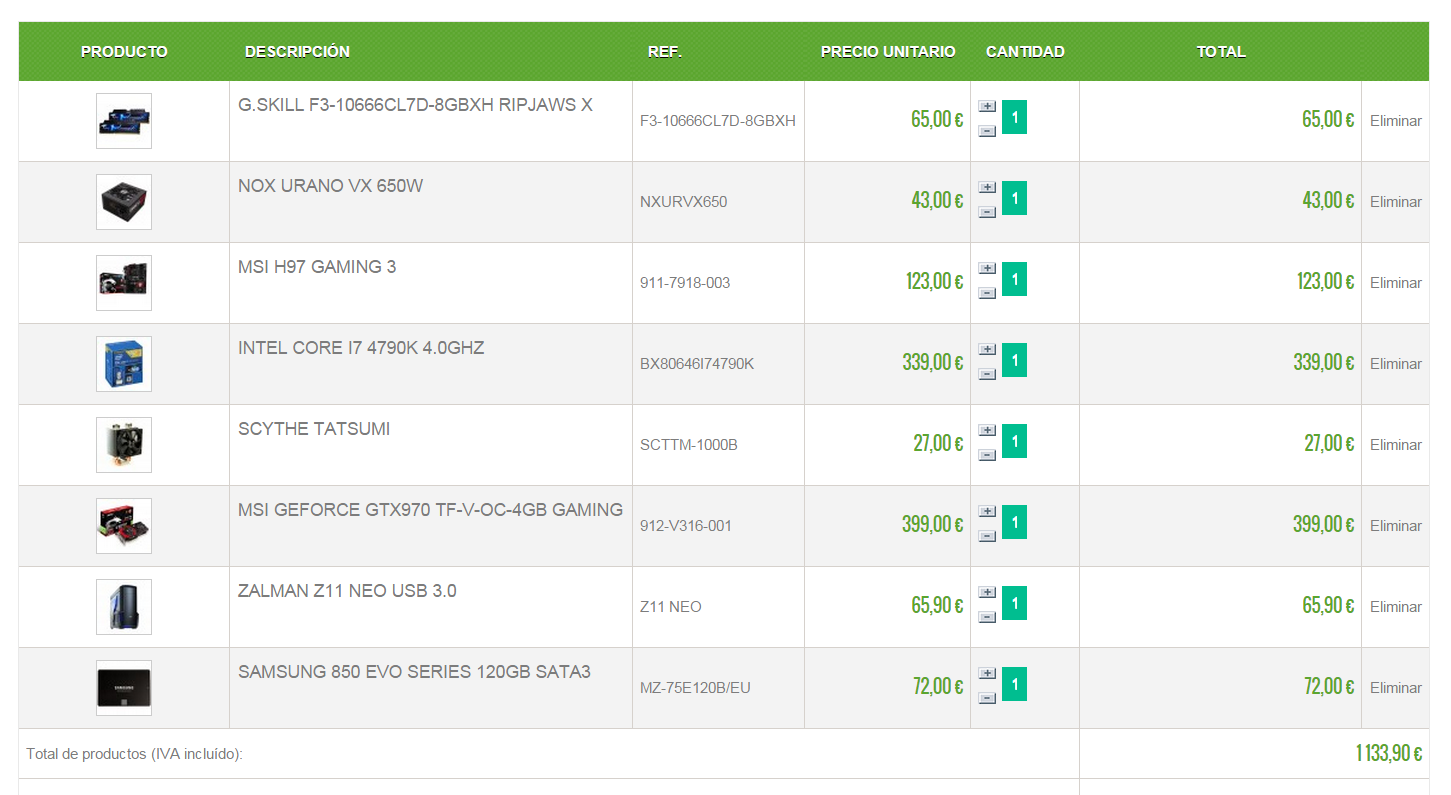Open product title SAMSUNG 850 EVO SERIES 120GB SATA3
1451x795 pixels.
(414, 672)
